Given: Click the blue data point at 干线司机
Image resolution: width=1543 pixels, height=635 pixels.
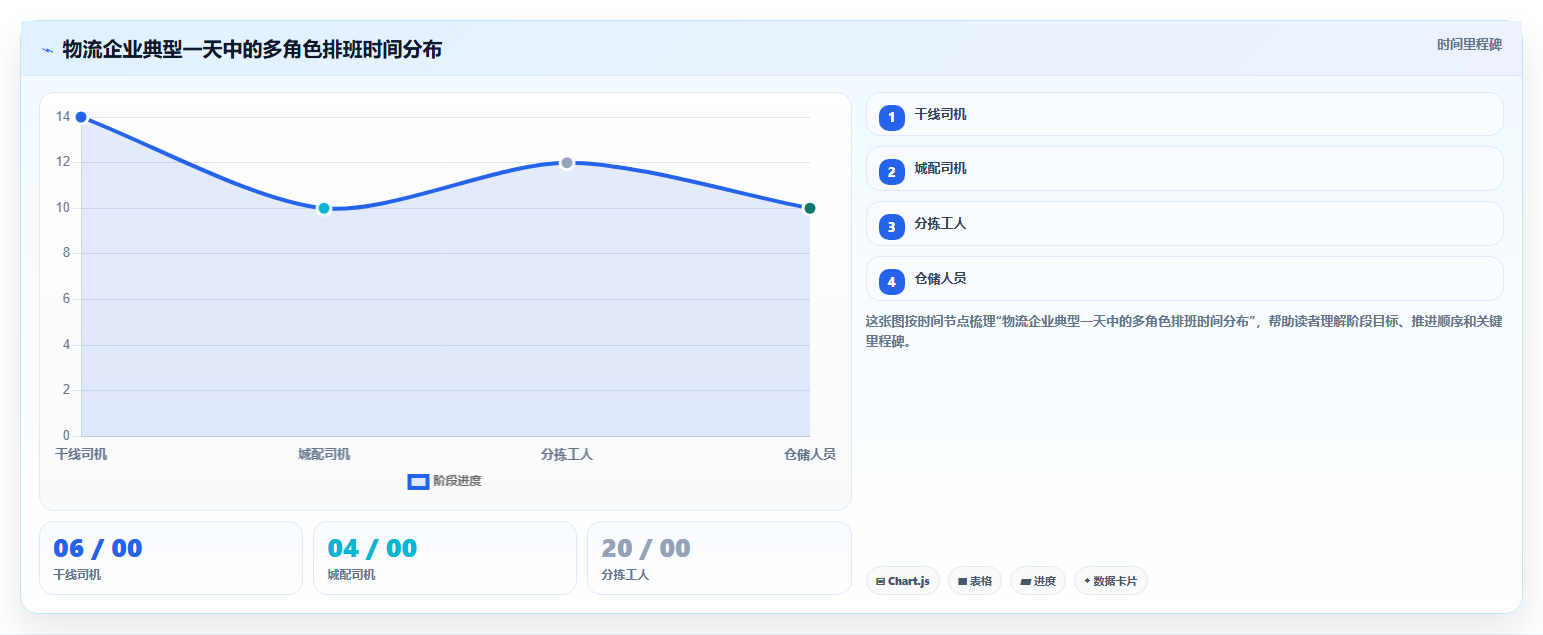Looking at the screenshot, I should click(81, 117).
